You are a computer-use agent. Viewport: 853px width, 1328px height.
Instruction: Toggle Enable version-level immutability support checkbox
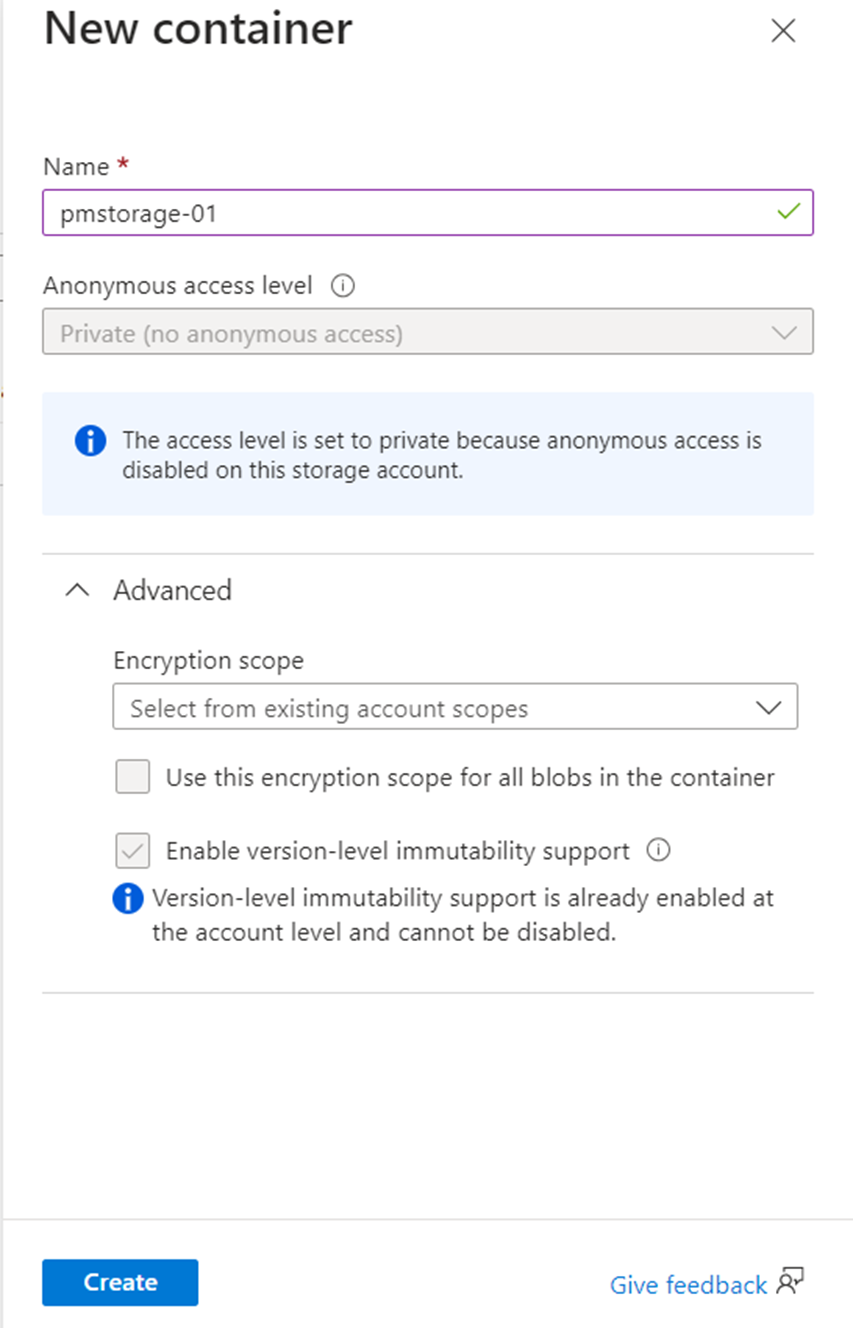coord(133,851)
